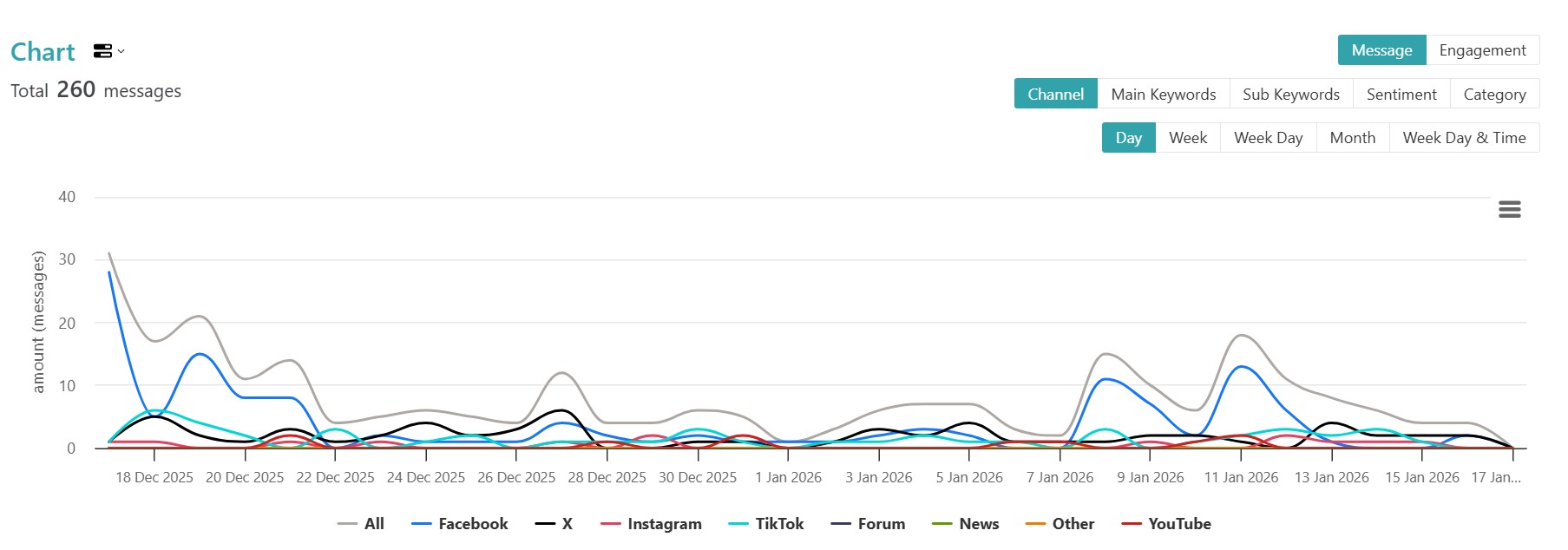Change time granularity to Week

1187,138
